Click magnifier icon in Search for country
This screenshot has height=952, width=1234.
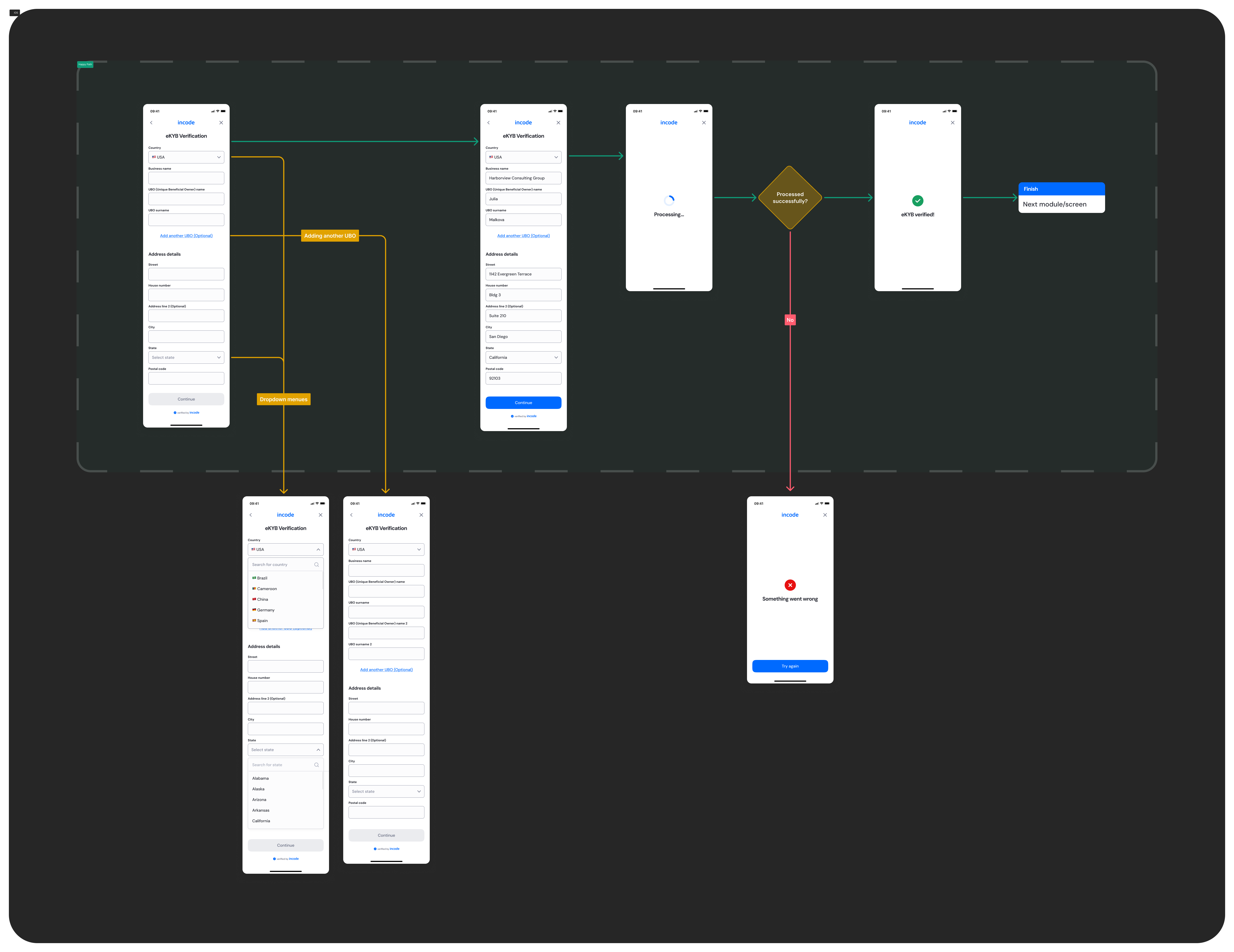[316, 565]
